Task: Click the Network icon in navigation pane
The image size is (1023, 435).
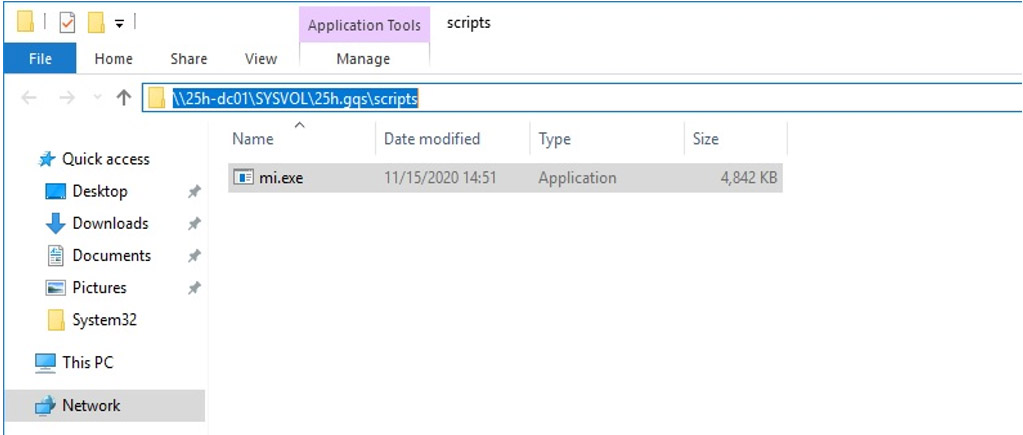Action: point(45,405)
